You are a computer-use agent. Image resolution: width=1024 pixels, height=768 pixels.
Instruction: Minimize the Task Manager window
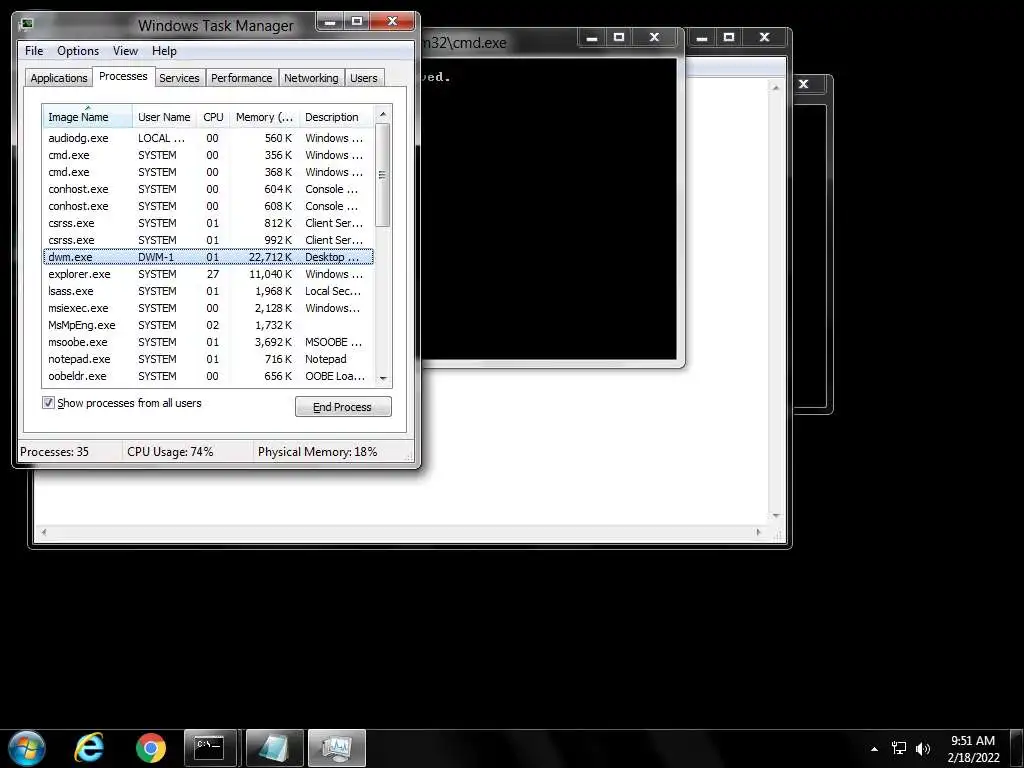[330, 22]
